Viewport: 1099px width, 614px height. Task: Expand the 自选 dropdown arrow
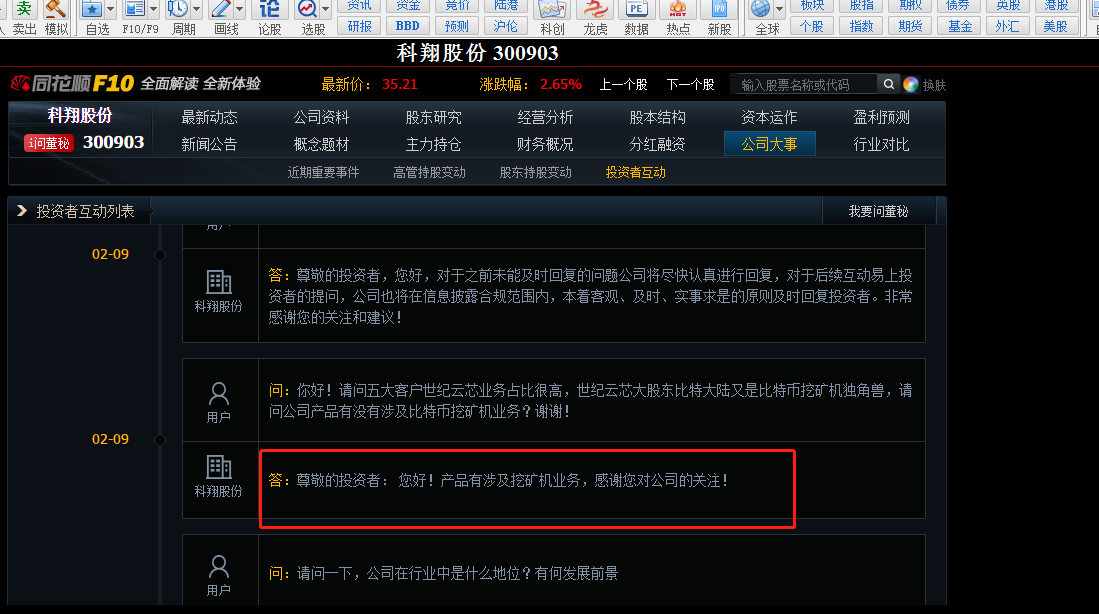tap(110, 10)
